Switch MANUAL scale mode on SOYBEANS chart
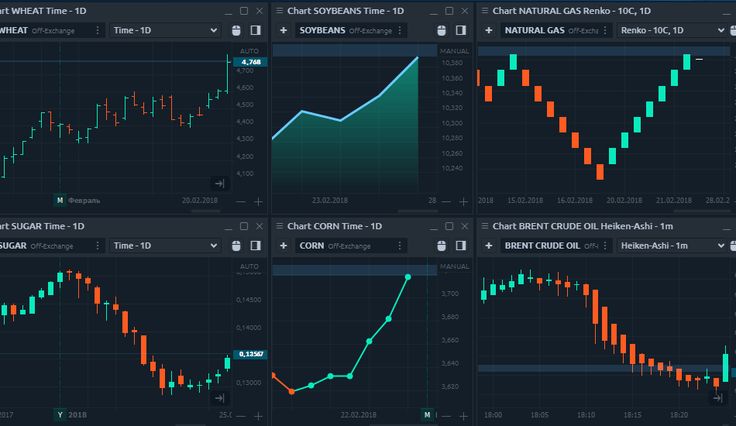736x426 pixels. [x=454, y=47]
